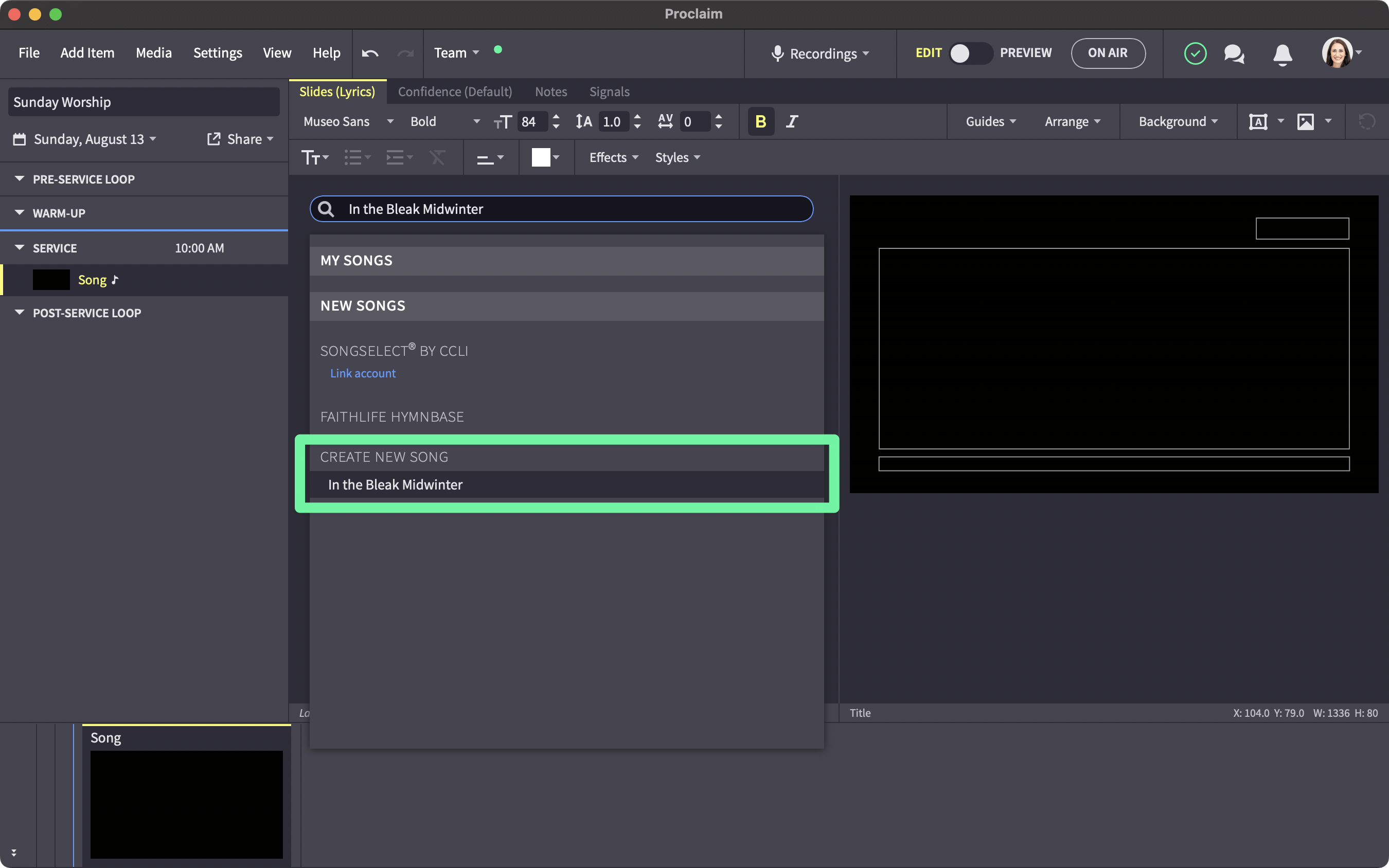Switch to the Signals tab
This screenshot has width=1389, height=868.
point(609,92)
